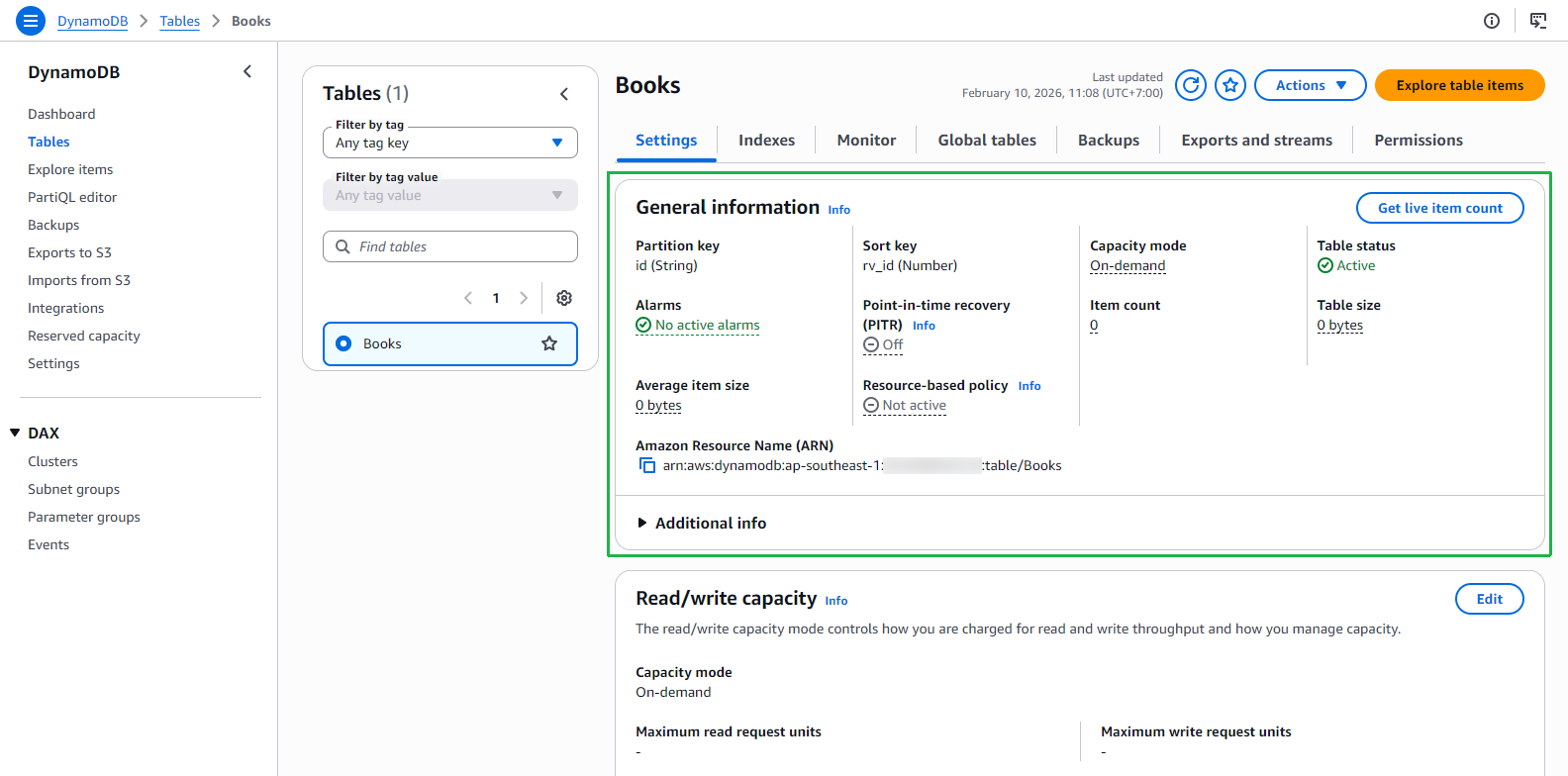The width and height of the screenshot is (1568, 776).
Task: Open Imports from S3 page
Action: click(x=79, y=280)
